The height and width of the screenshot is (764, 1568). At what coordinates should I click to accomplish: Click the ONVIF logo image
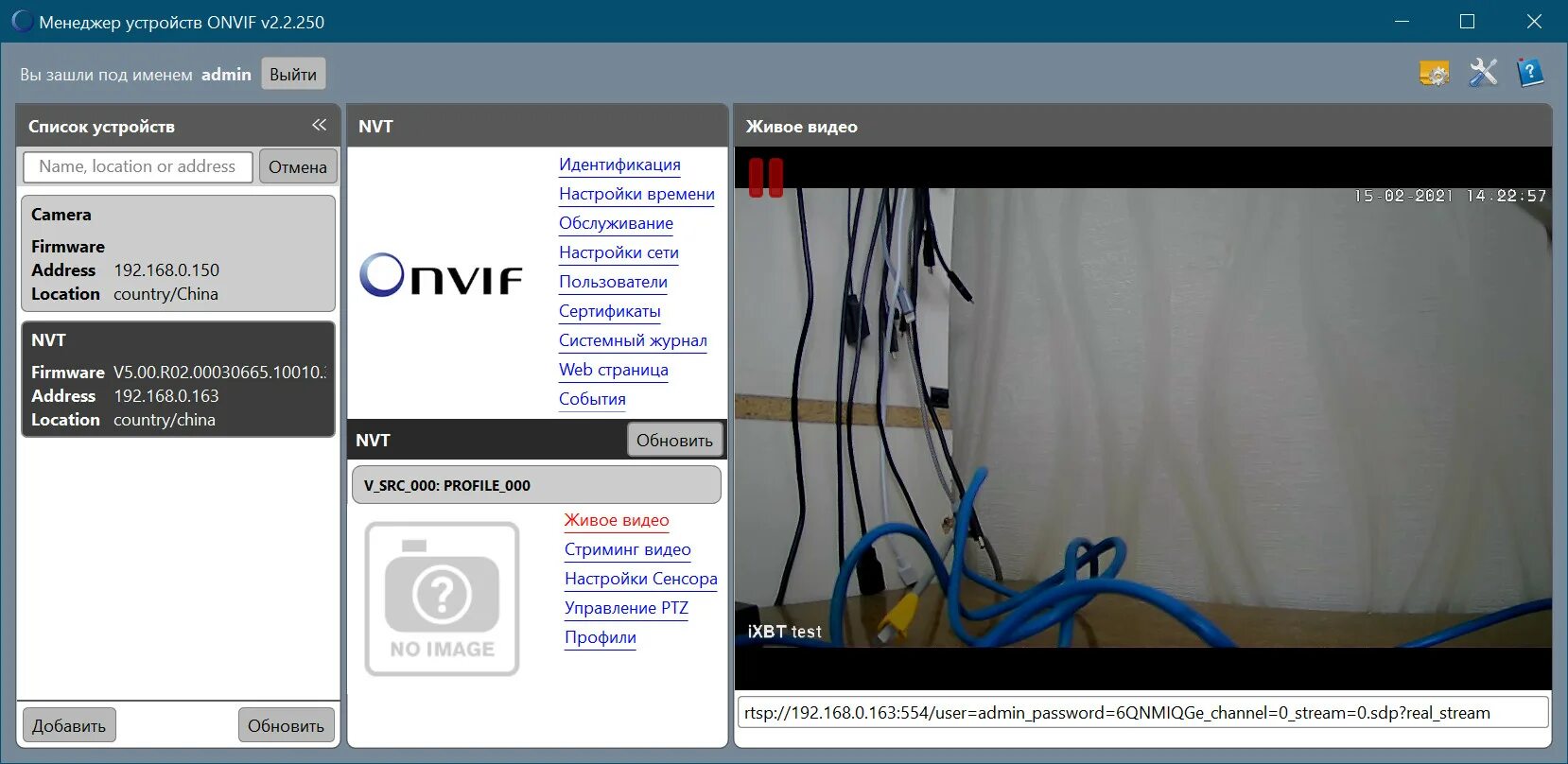[x=441, y=275]
